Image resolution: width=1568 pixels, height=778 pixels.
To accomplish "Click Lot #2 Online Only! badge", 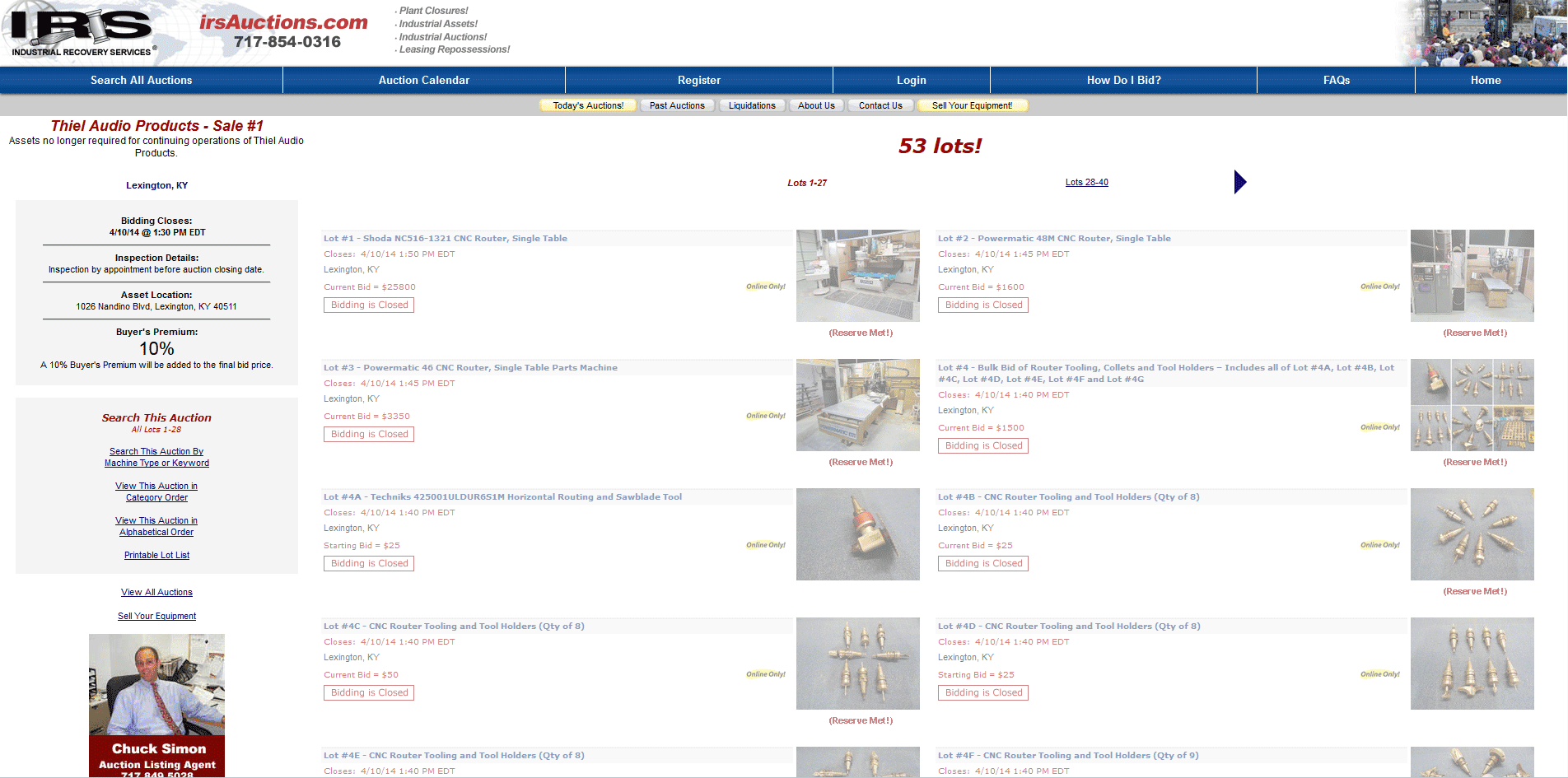I will pos(1380,287).
